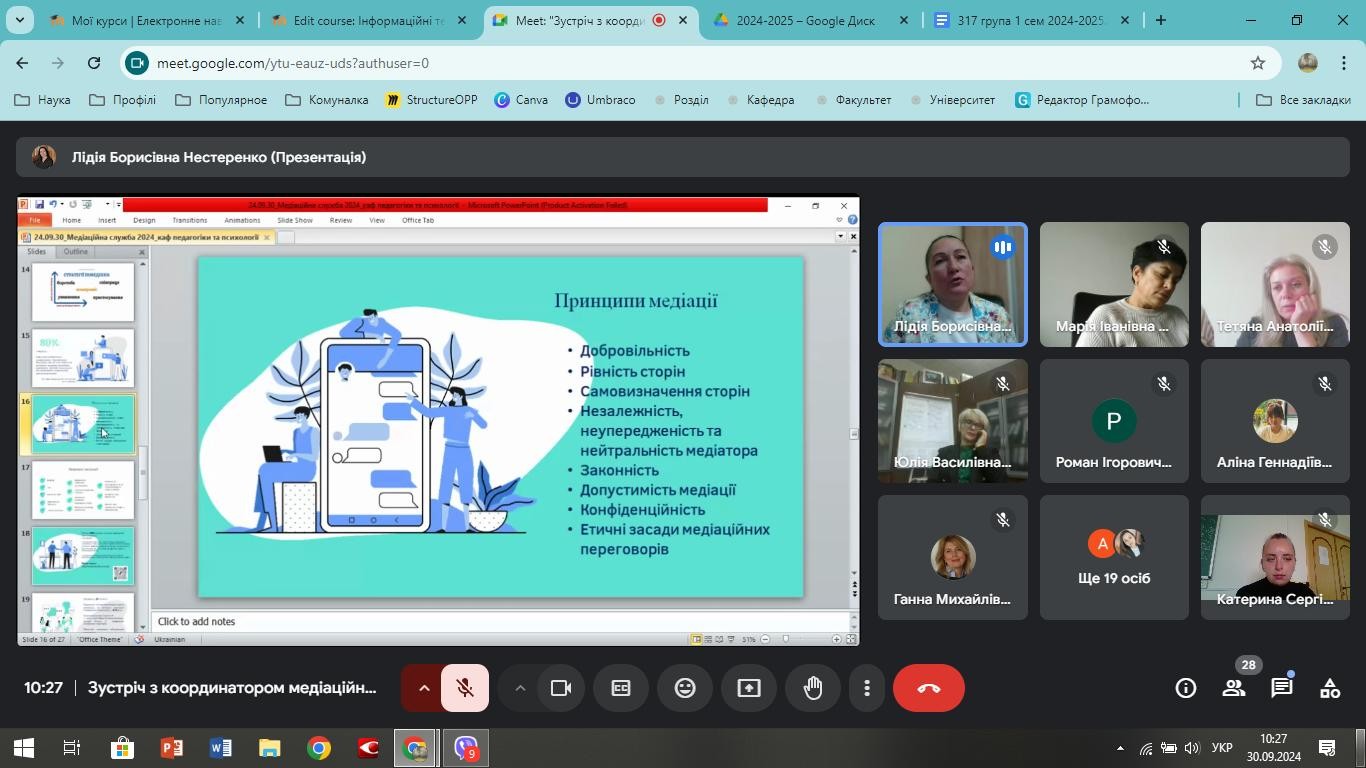Open the meeting details info icon
This screenshot has height=768, width=1366.
1186,688
